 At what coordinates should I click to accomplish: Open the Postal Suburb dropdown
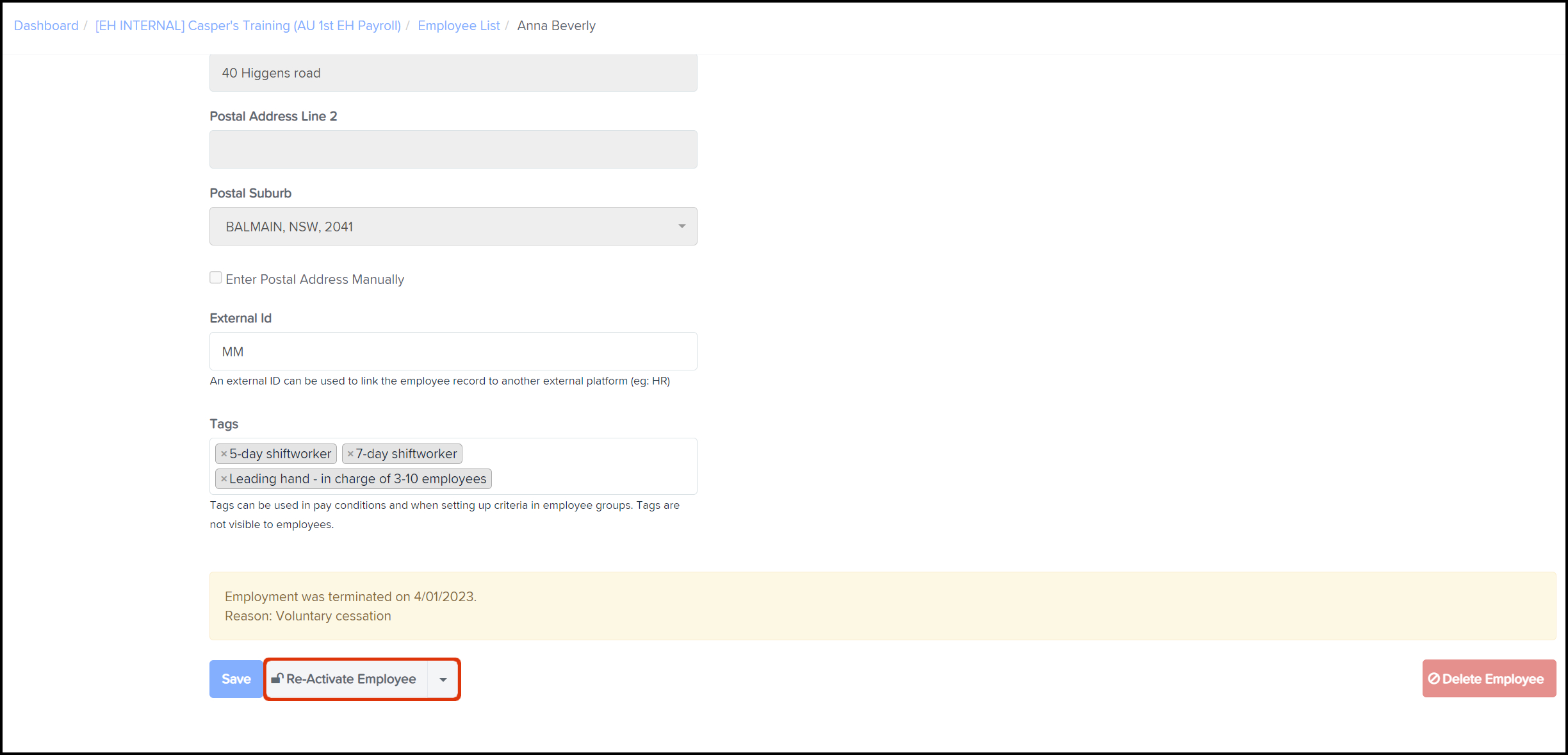click(x=453, y=226)
